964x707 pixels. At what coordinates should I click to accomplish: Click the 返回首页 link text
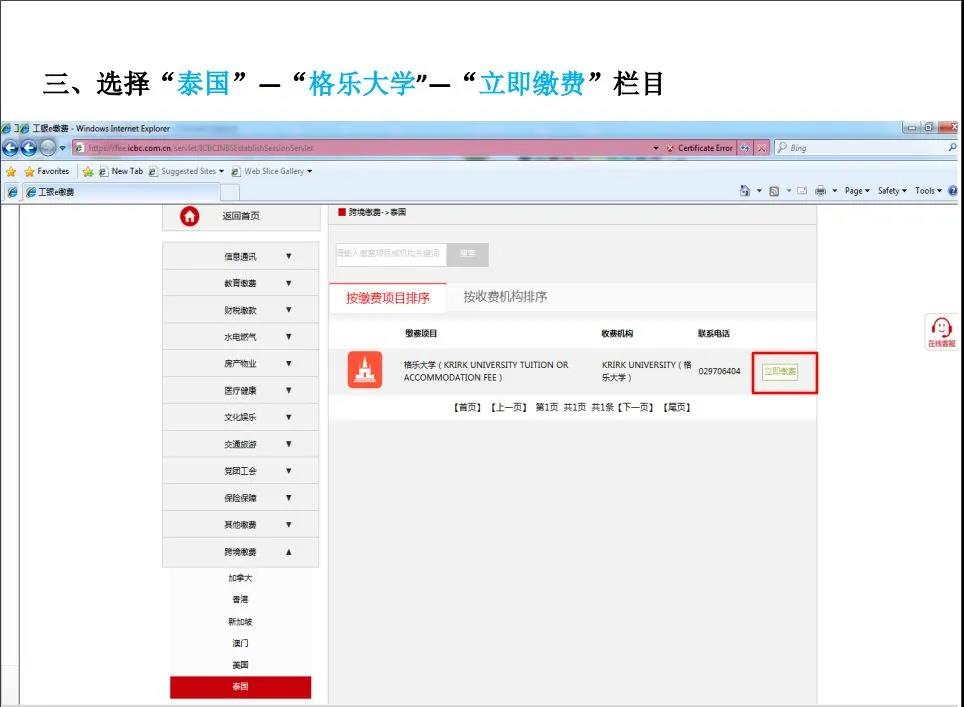[241, 216]
